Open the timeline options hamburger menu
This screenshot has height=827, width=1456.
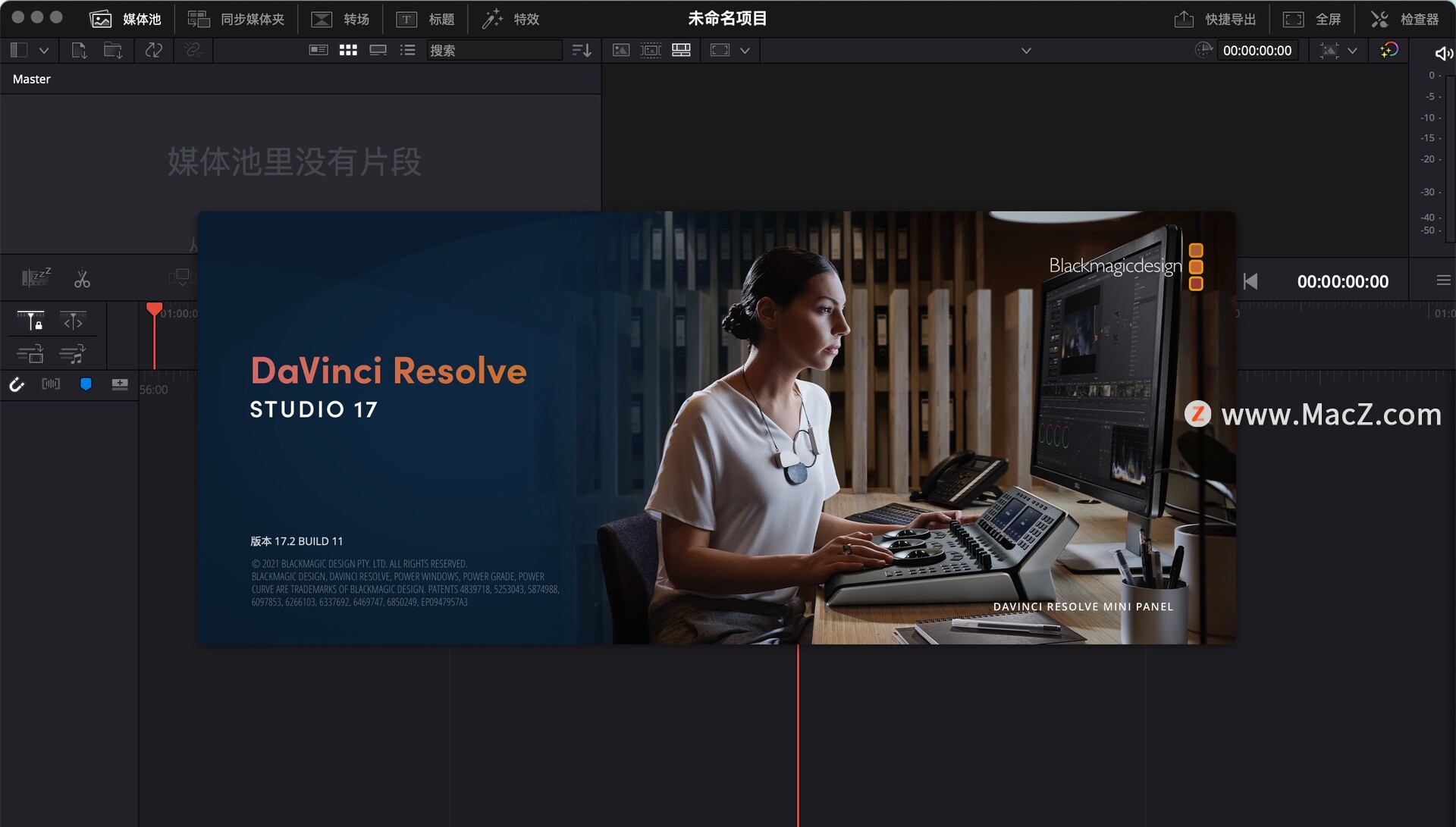click(x=1443, y=280)
